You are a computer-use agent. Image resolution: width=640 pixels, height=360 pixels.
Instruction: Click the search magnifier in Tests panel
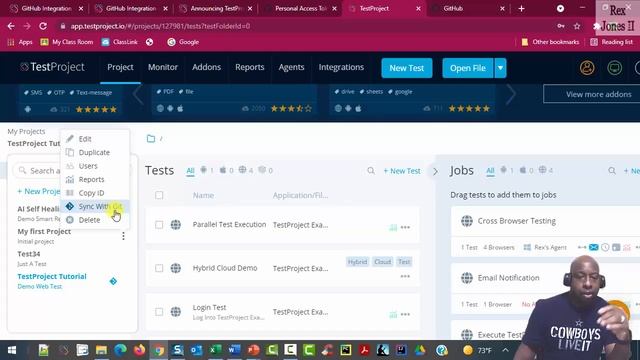tap(371, 171)
